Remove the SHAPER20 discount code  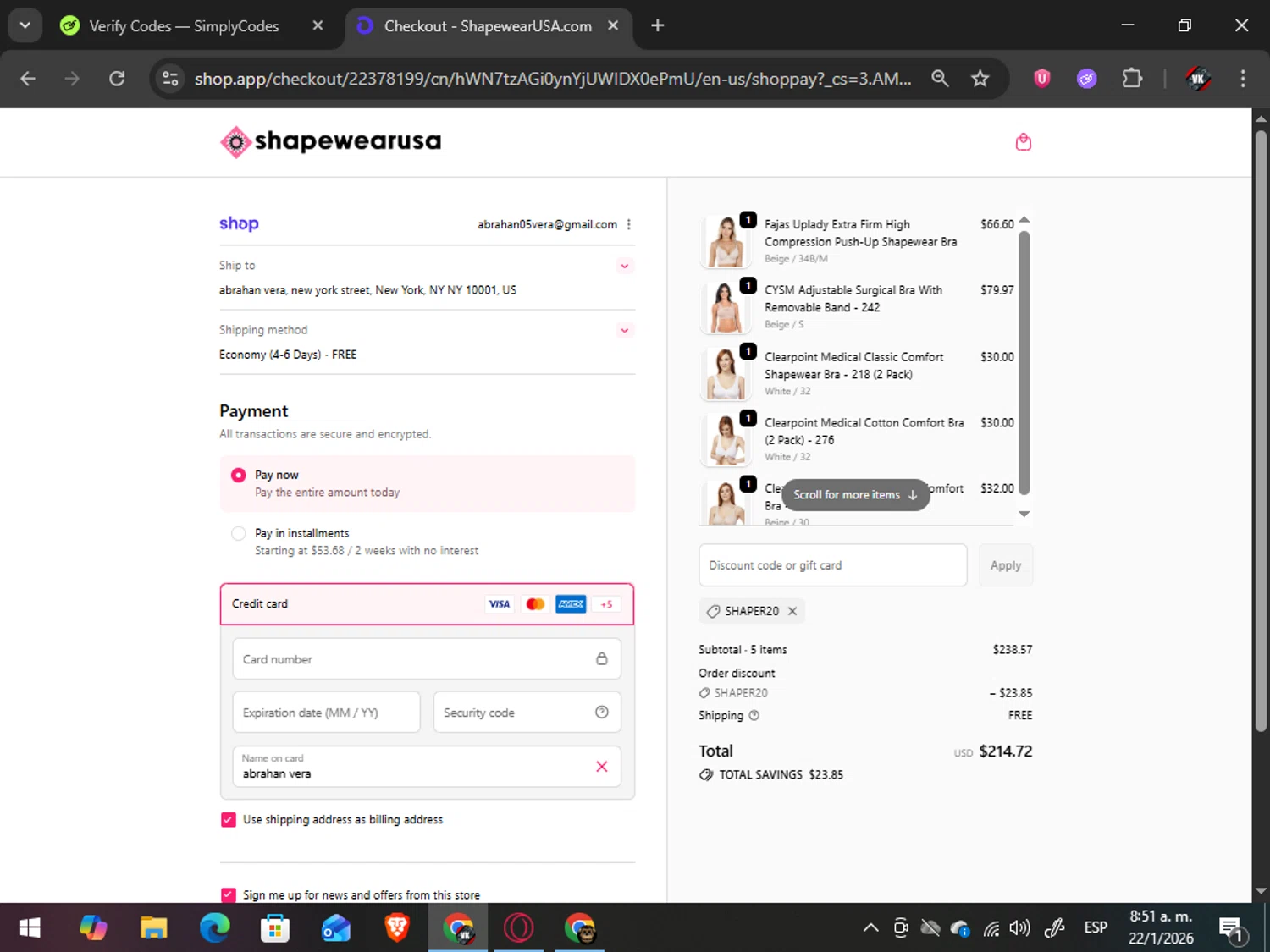tap(792, 611)
